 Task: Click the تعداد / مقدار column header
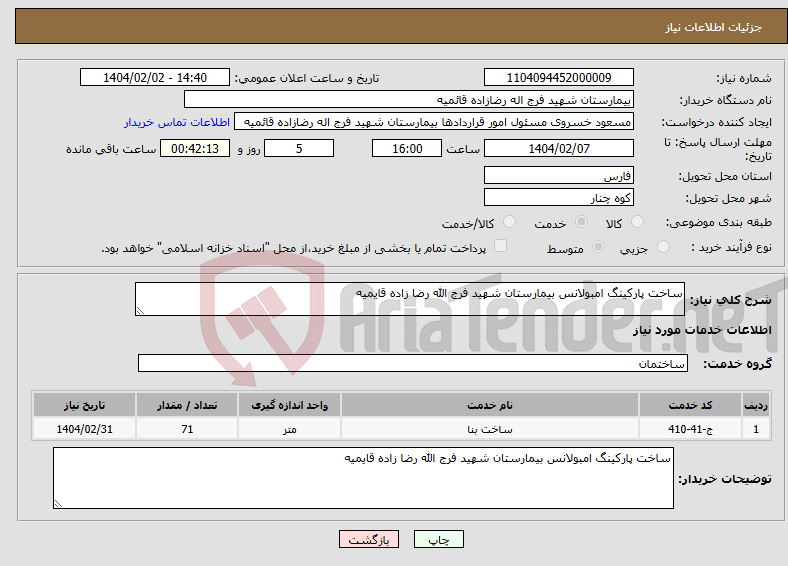pyautogui.click(x=186, y=405)
